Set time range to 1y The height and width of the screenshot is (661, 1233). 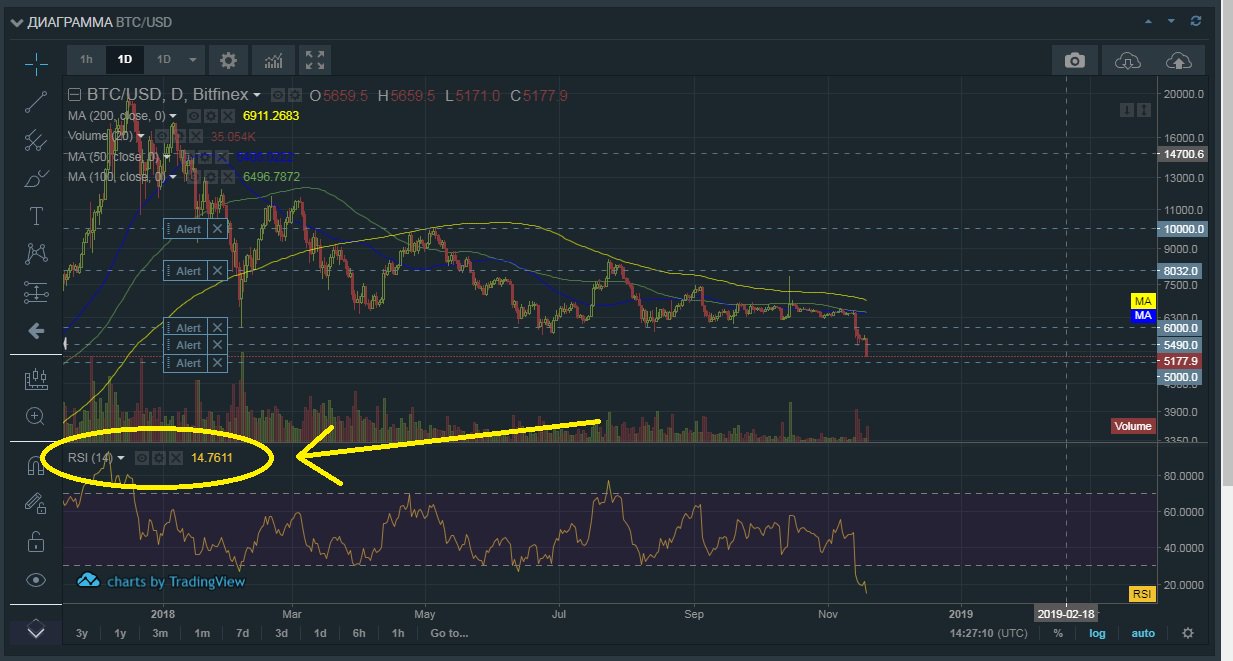[120, 633]
